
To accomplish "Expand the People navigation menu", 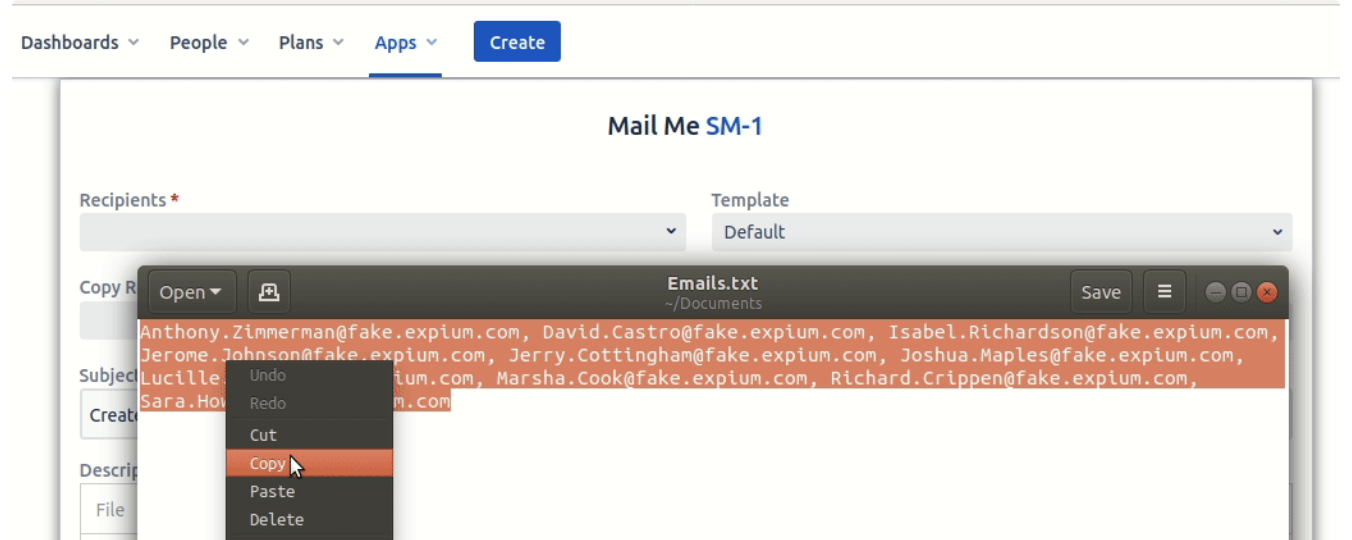I will pyautogui.click(x=209, y=43).
